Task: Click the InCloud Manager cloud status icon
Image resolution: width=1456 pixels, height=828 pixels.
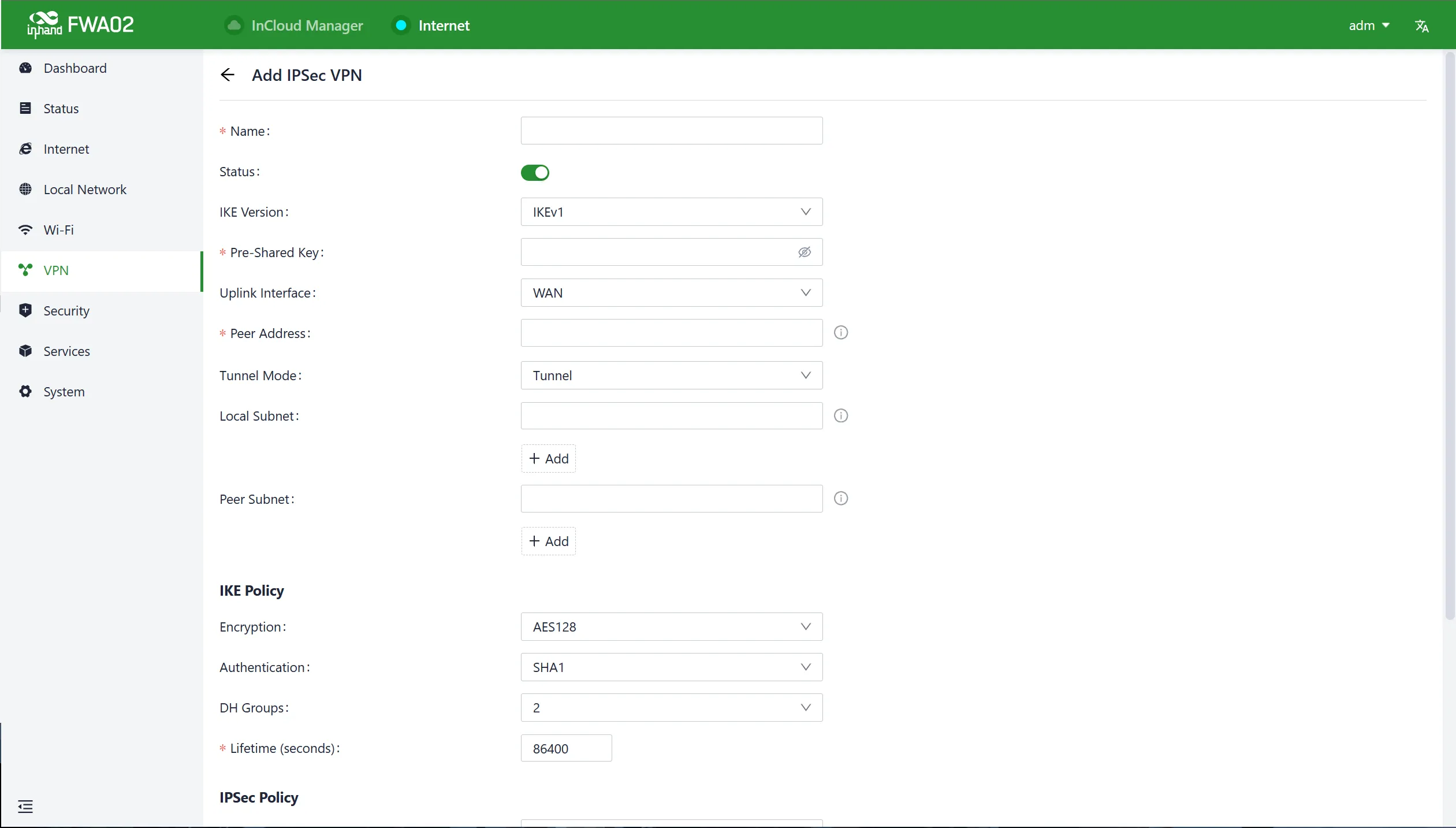Action: tap(234, 25)
